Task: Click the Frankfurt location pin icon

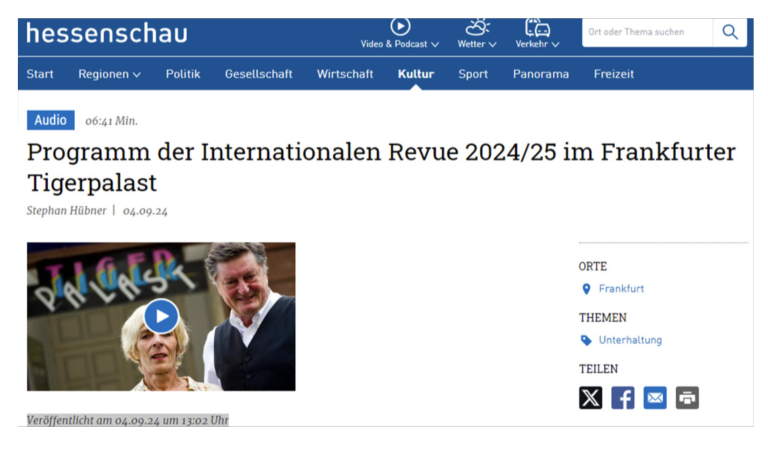Action: (x=587, y=289)
